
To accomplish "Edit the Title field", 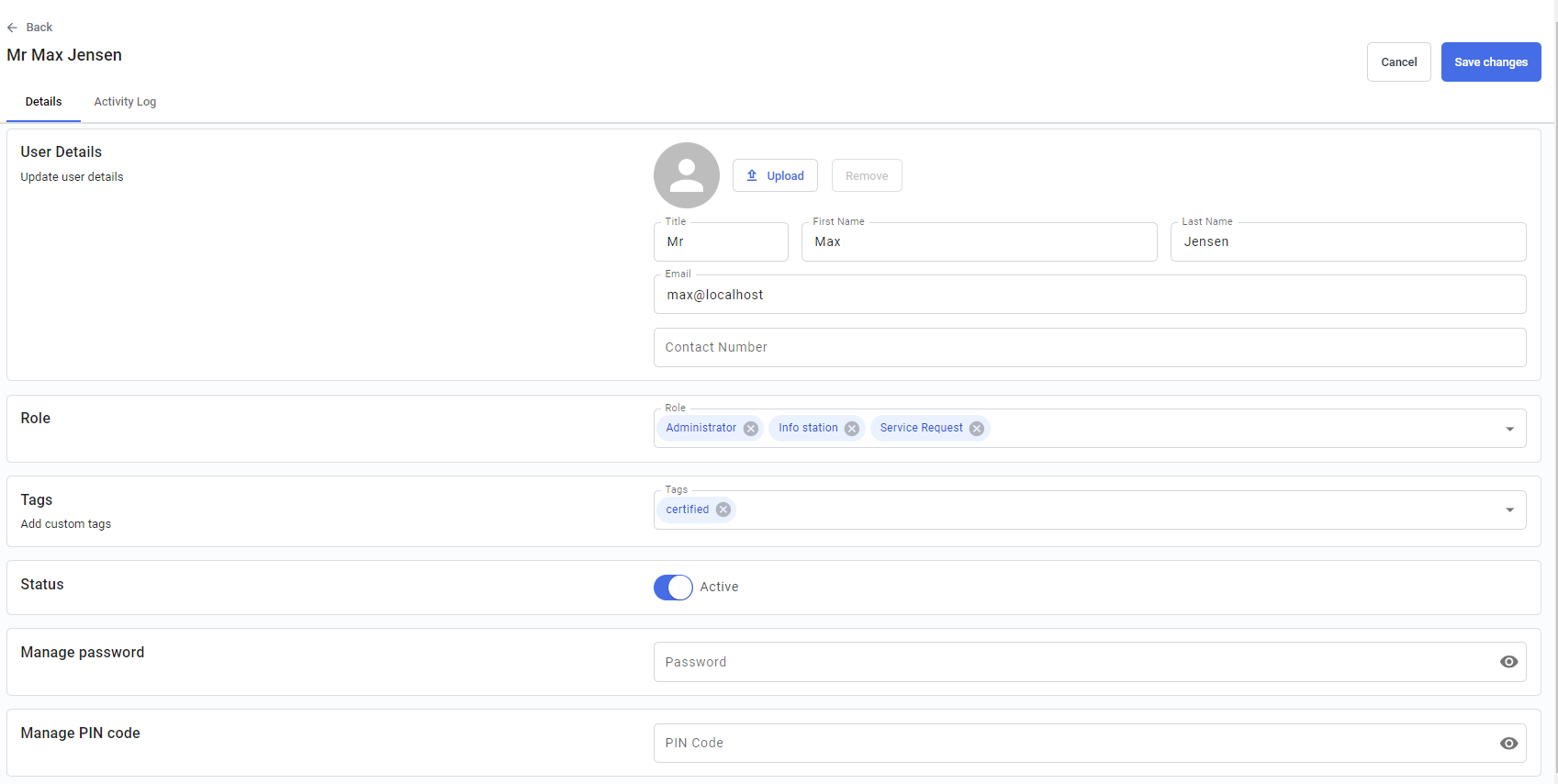I will click(x=721, y=241).
